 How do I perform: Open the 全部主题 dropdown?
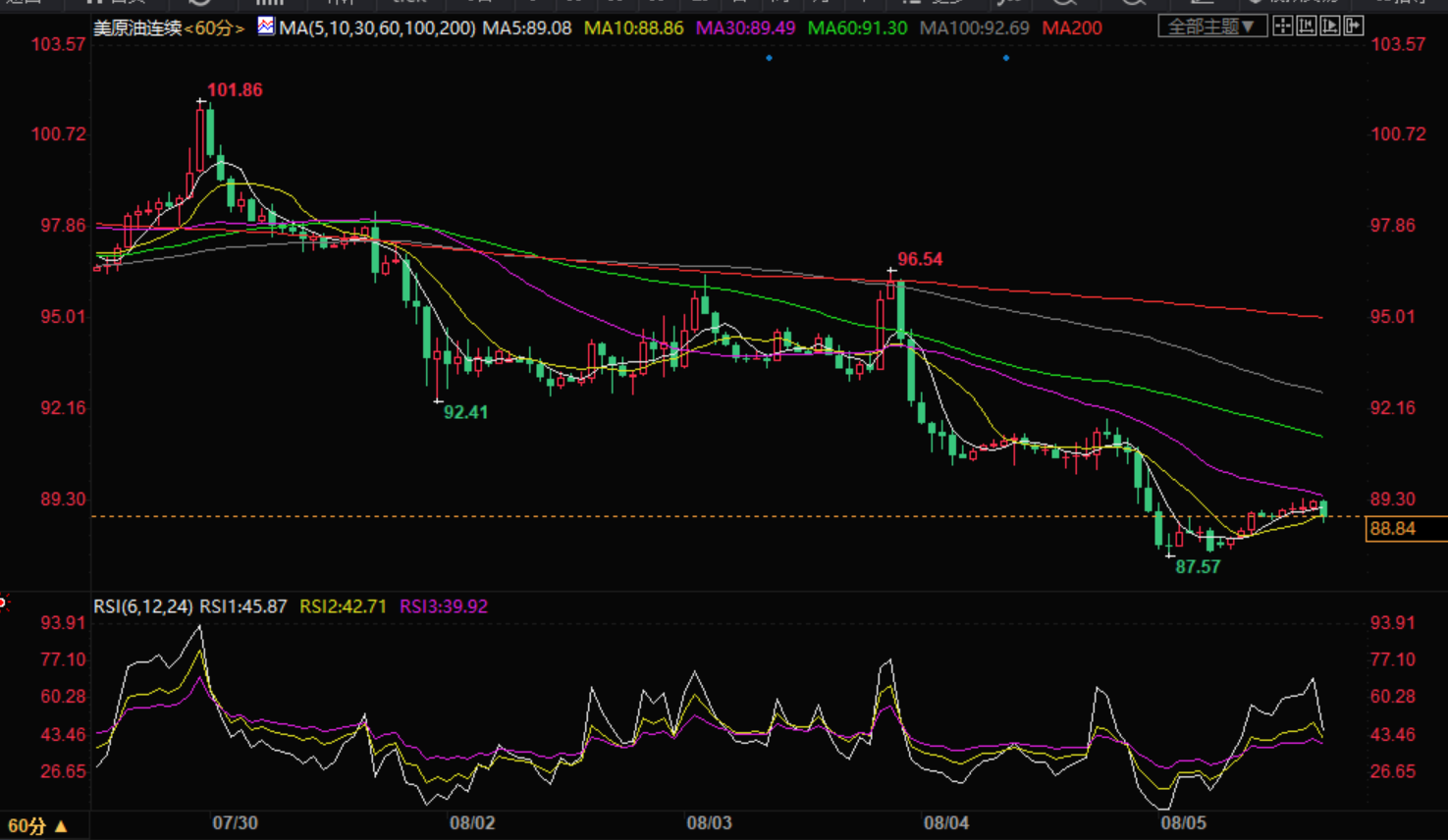1210,26
